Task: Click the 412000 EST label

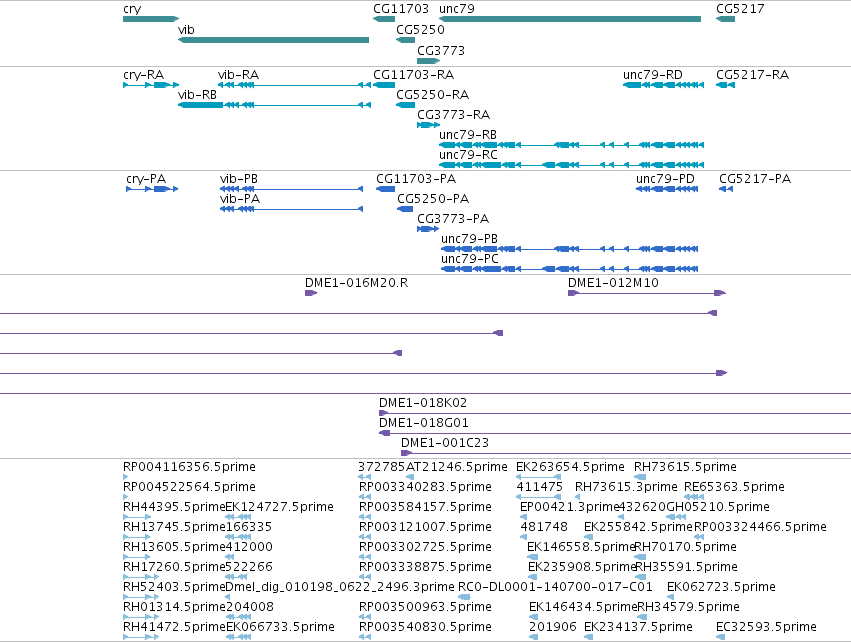Action: click(249, 547)
